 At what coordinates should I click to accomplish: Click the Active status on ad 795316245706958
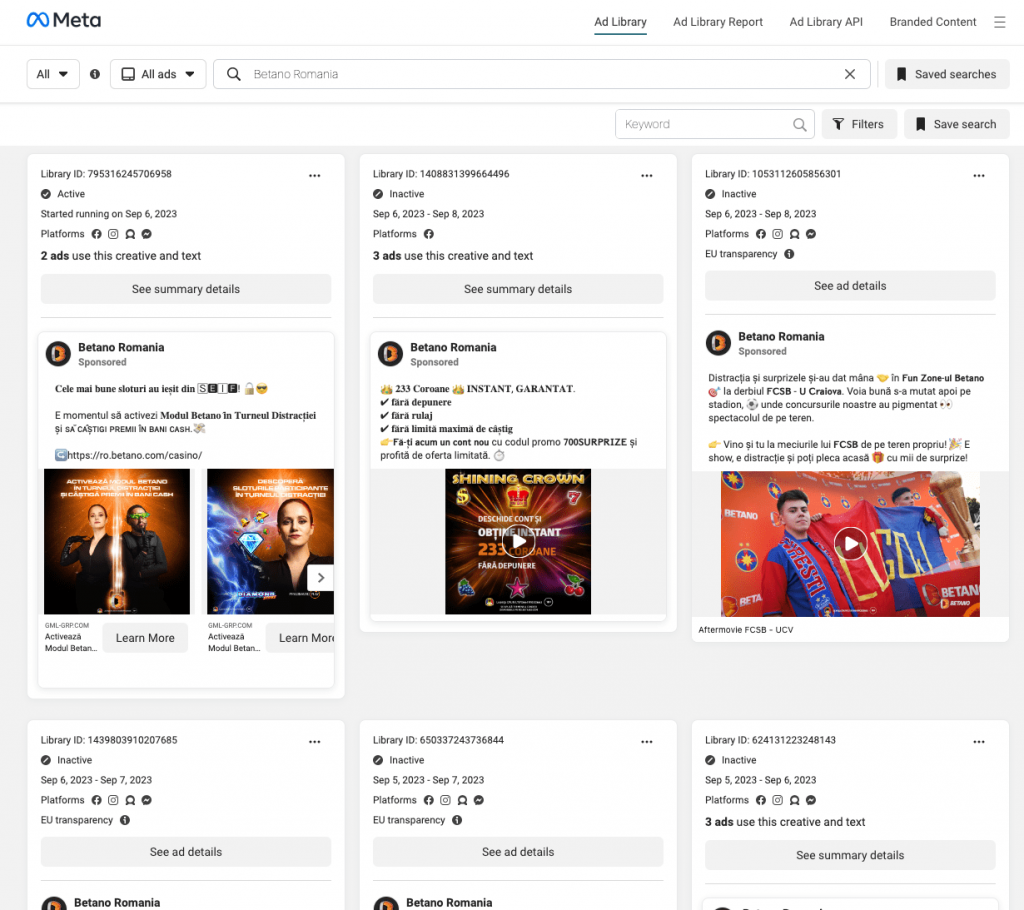click(63, 194)
